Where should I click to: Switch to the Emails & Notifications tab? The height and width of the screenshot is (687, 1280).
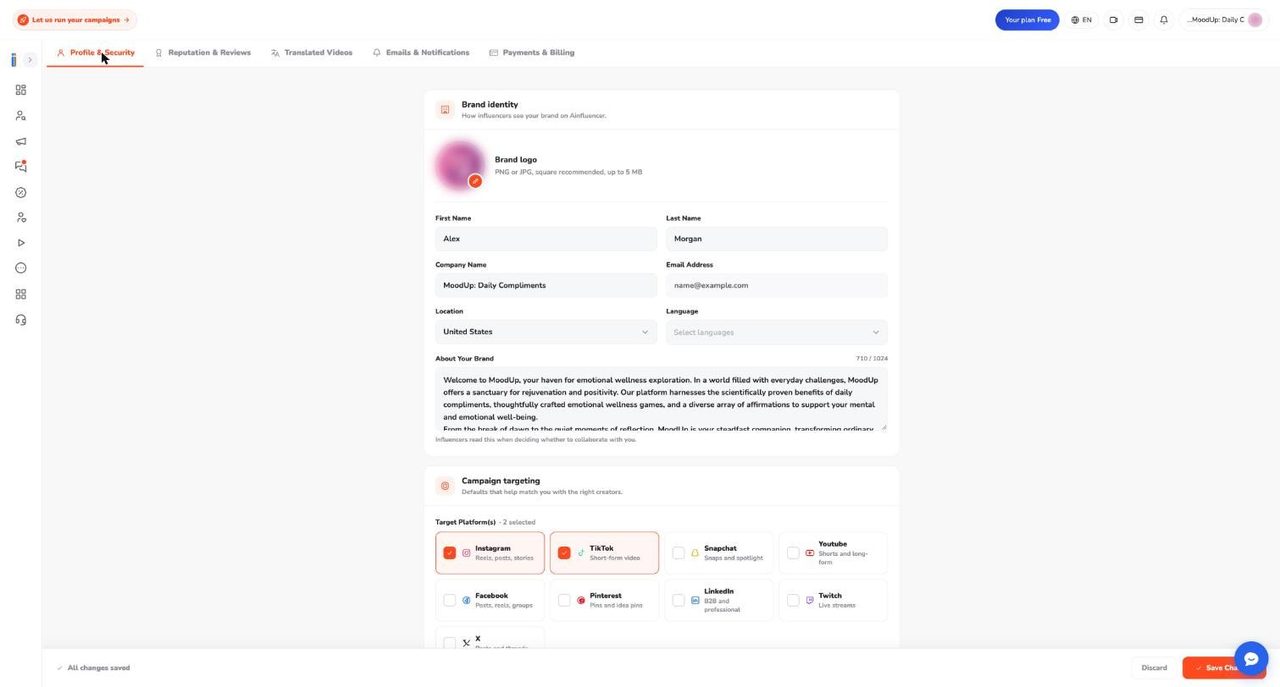coord(421,53)
